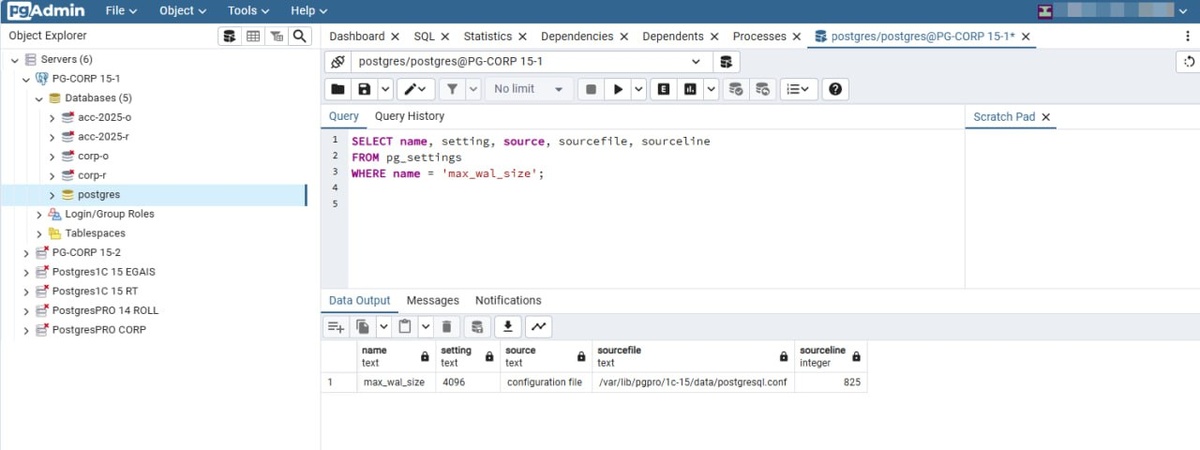Screen dimensions: 1200x450
Task: Open the Macros list dropdown
Action: pyautogui.click(x=798, y=89)
